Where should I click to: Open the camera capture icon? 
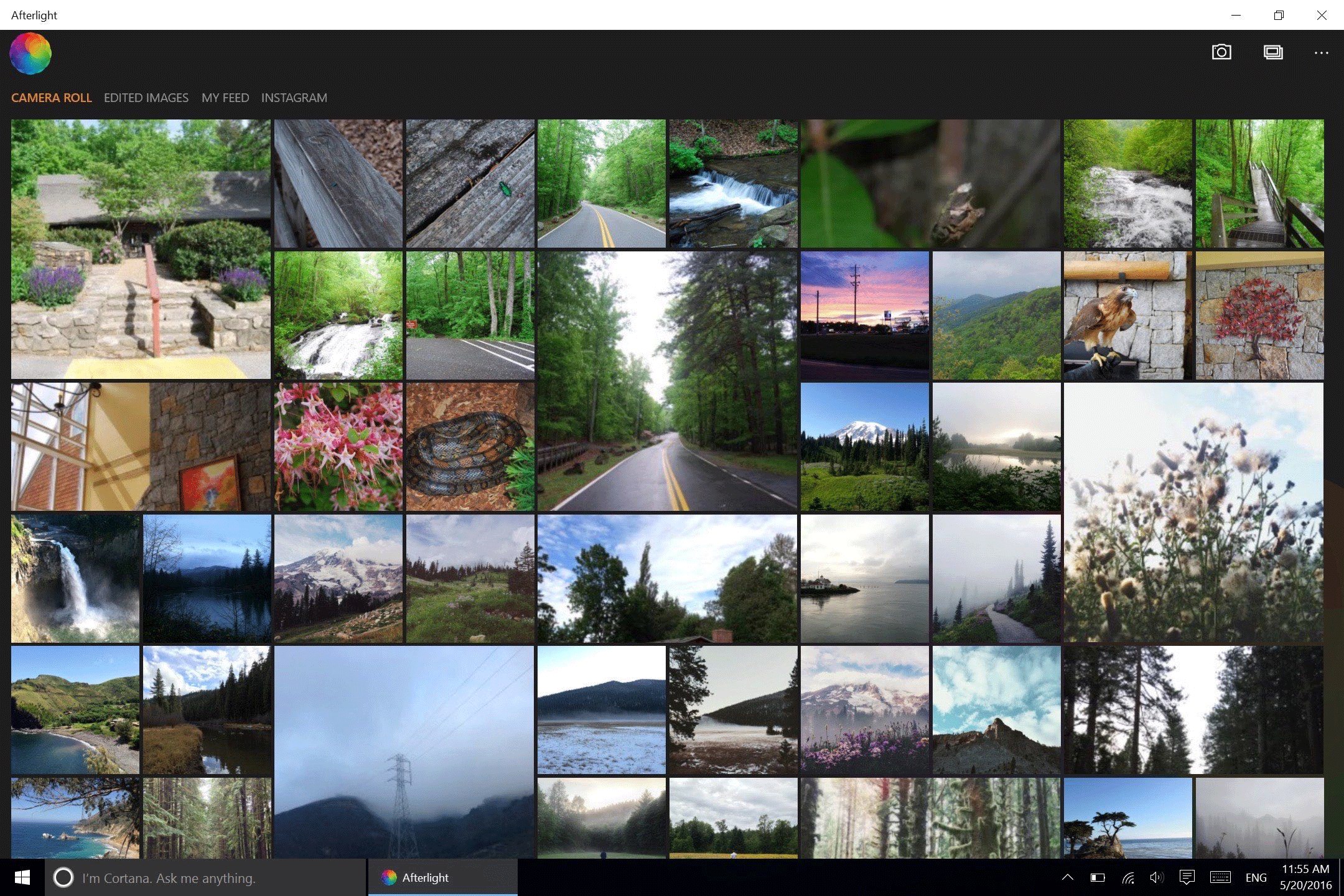coord(1221,52)
